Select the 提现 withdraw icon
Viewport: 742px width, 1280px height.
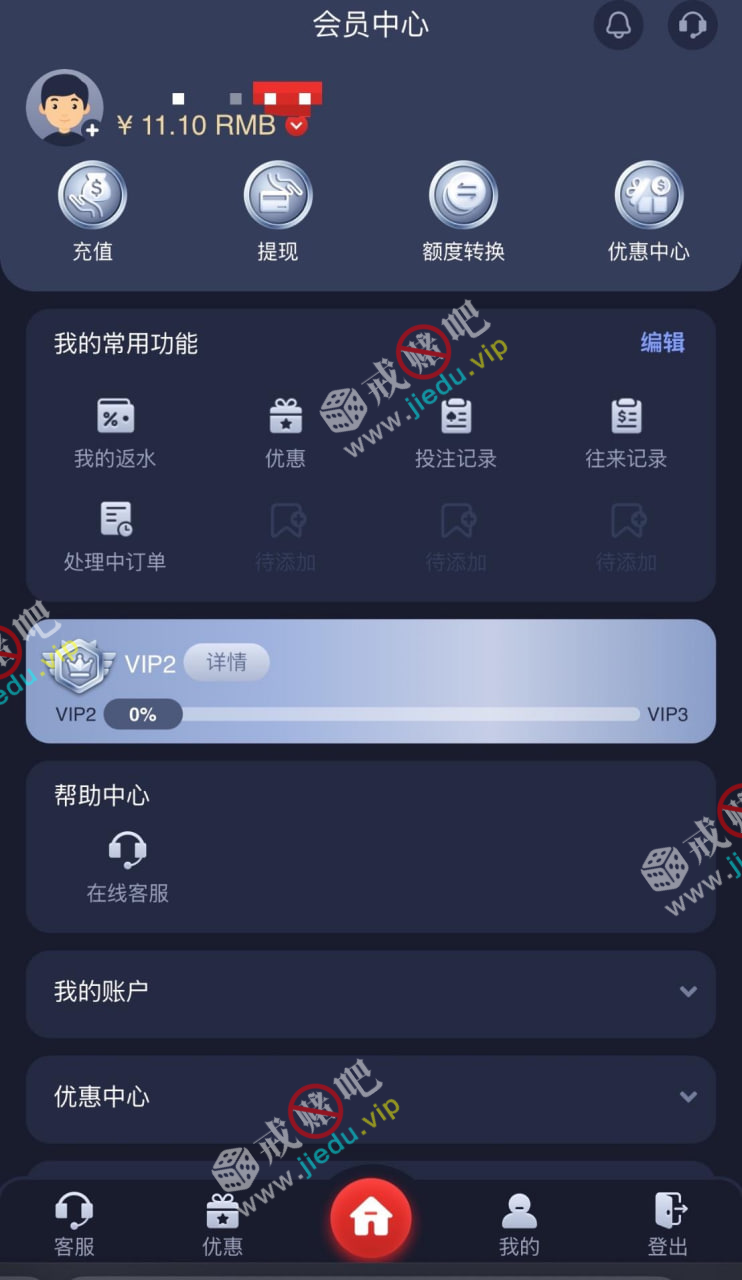[x=278, y=195]
